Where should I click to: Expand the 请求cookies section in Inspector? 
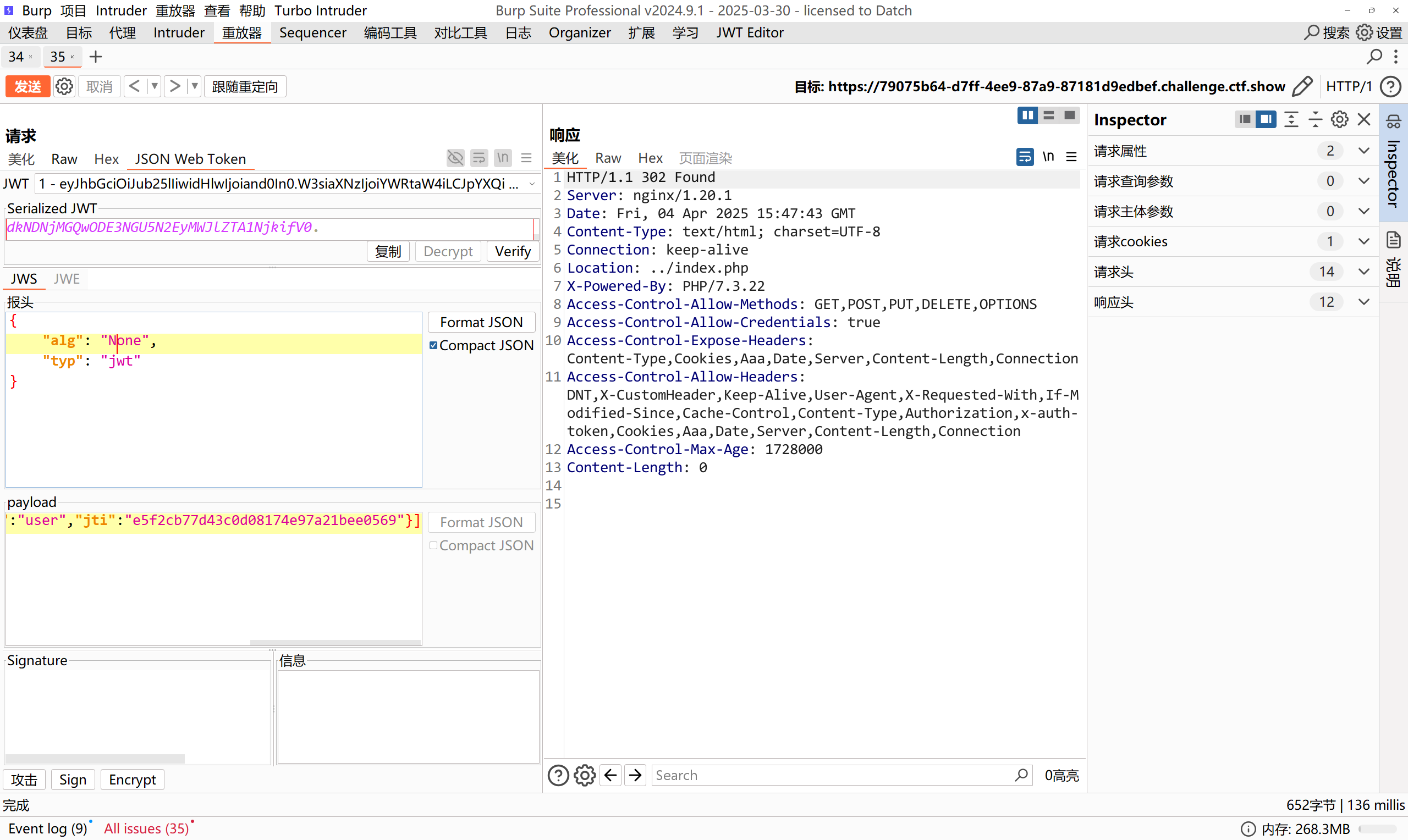click(x=1364, y=242)
